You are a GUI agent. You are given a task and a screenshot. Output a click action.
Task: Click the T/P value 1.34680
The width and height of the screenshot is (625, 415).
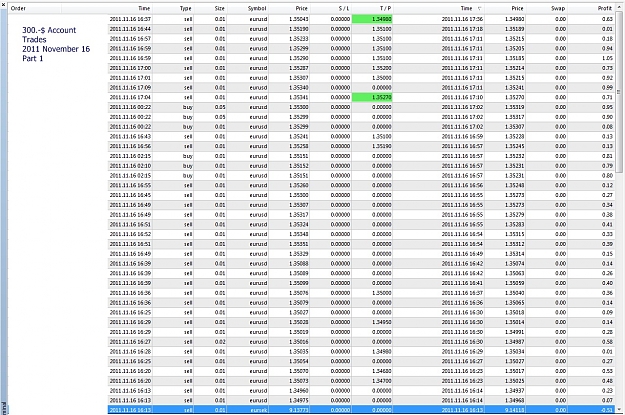(x=381, y=371)
